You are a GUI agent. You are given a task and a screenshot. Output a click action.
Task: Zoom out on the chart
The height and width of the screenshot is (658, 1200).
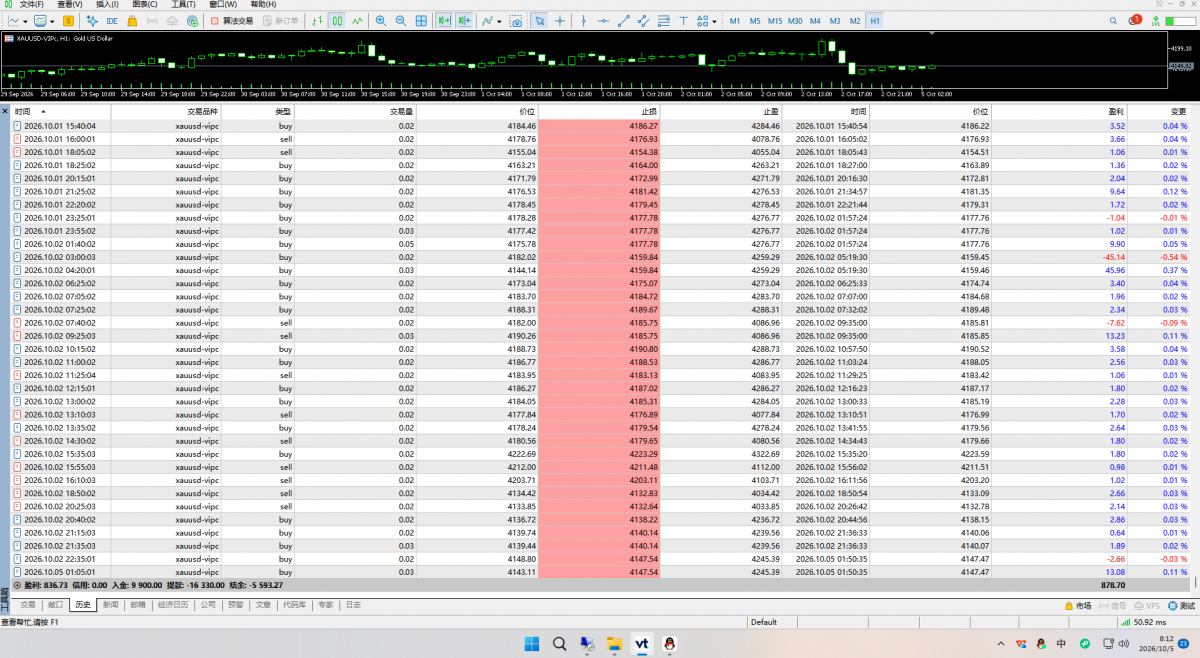click(401, 20)
